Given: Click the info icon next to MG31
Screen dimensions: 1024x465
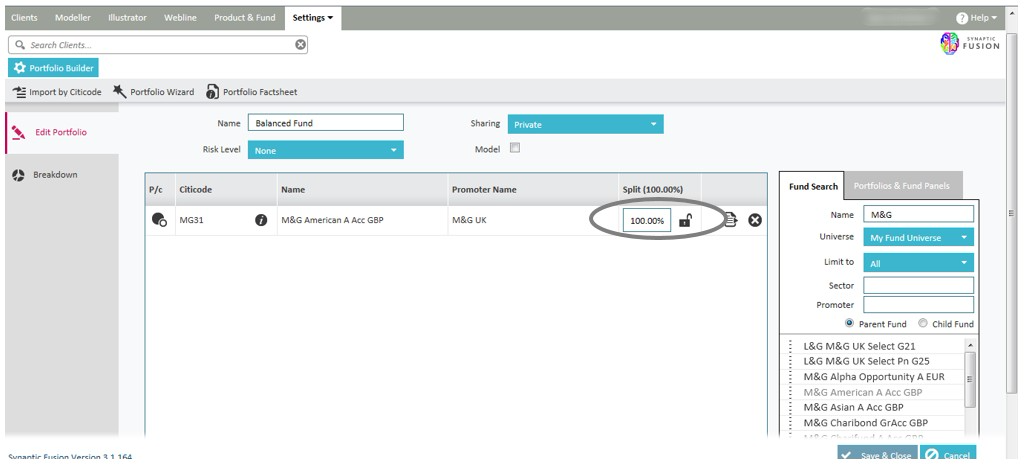Looking at the screenshot, I should [x=261, y=221].
